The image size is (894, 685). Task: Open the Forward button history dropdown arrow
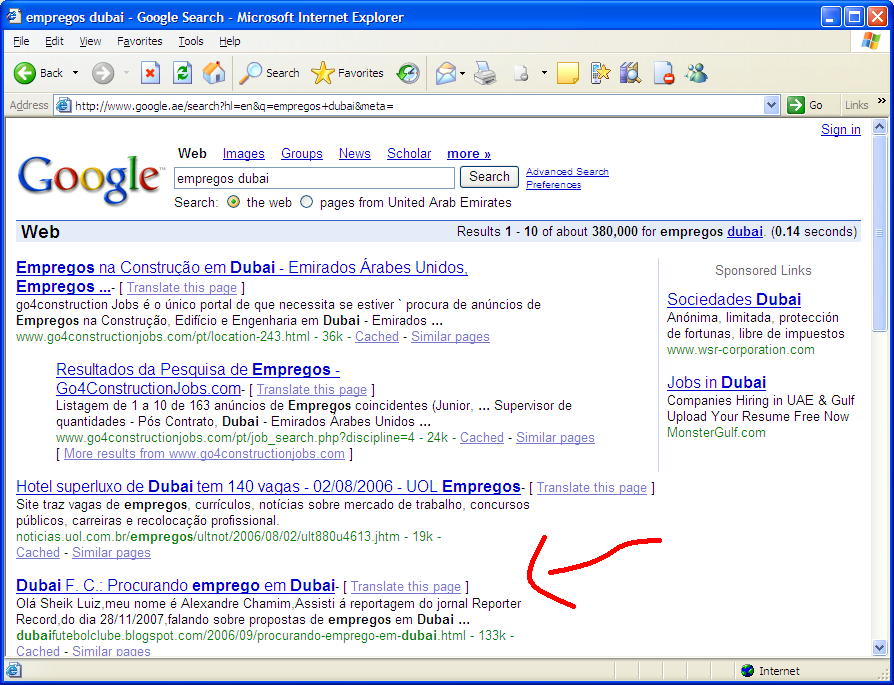point(127,73)
